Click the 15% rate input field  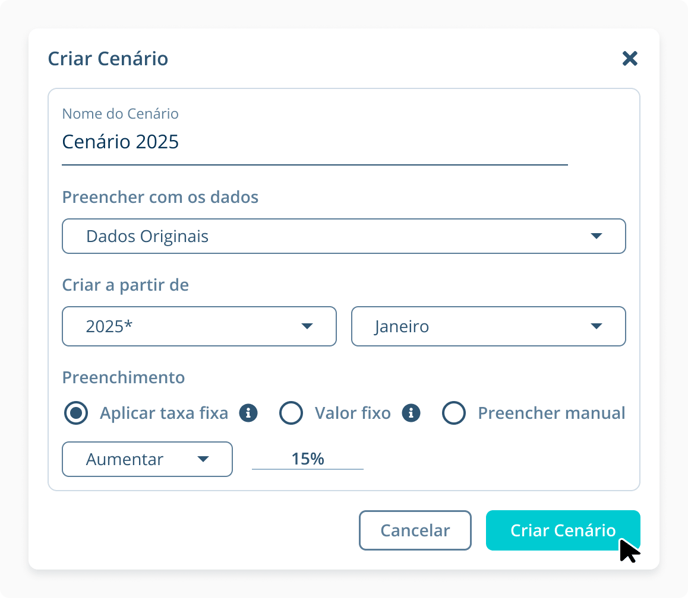point(308,459)
